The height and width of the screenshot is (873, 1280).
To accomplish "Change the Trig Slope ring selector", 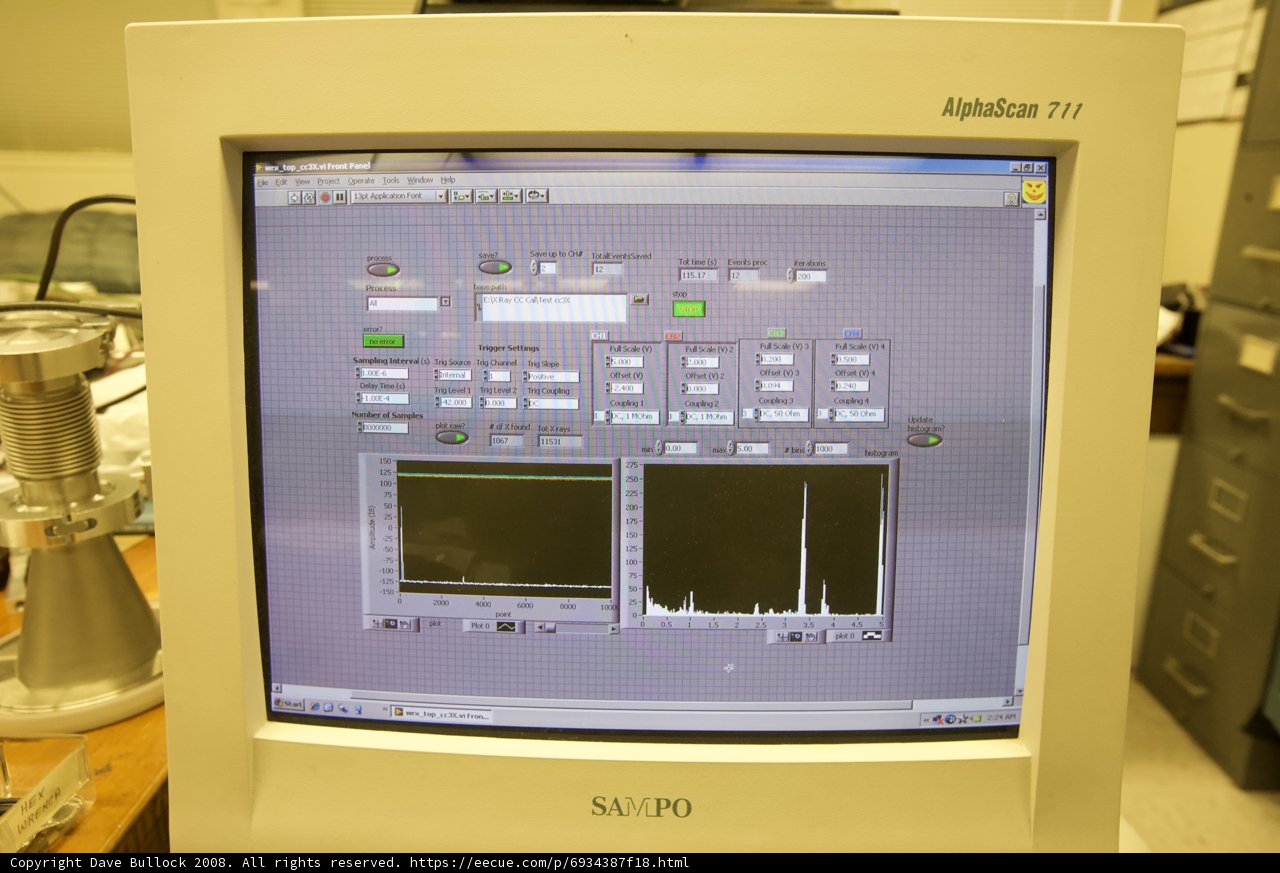I will click(x=550, y=377).
